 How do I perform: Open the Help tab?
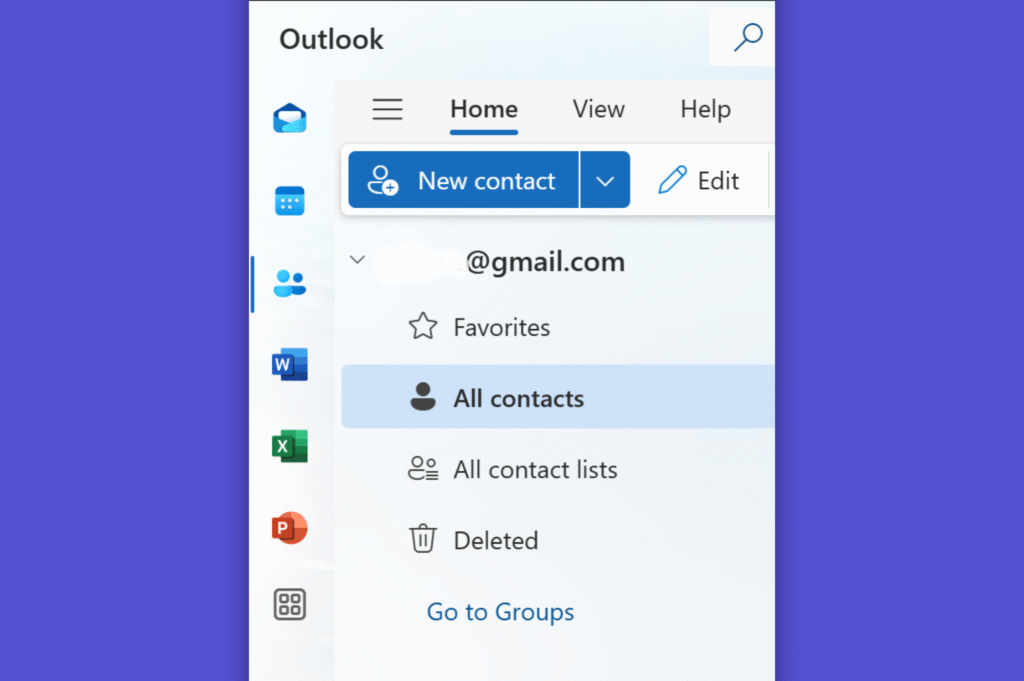coord(705,109)
